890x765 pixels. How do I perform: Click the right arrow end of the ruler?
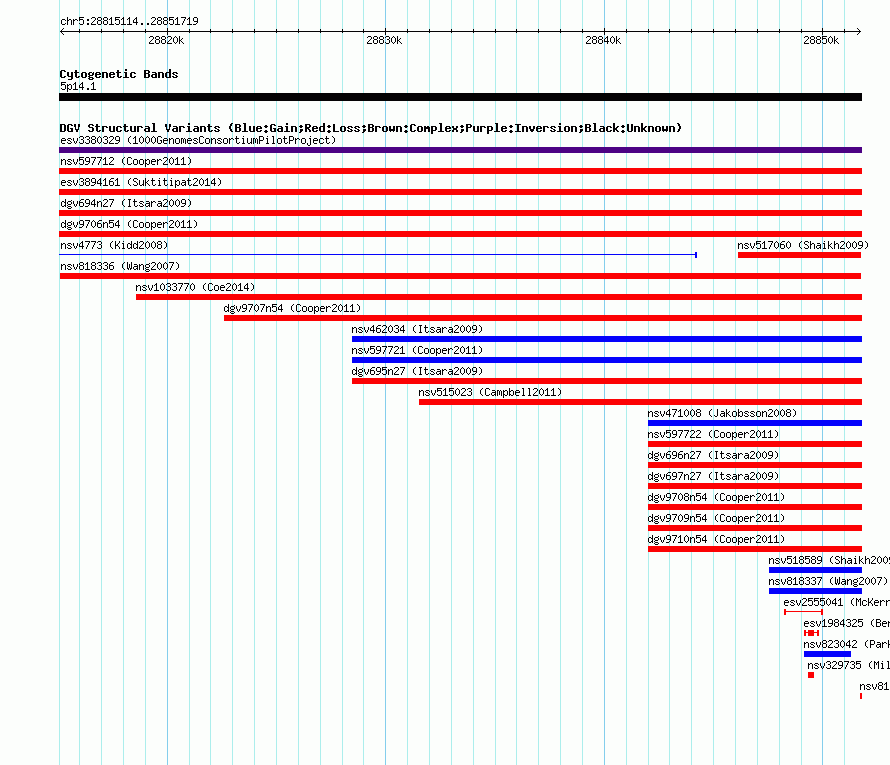coord(858,31)
